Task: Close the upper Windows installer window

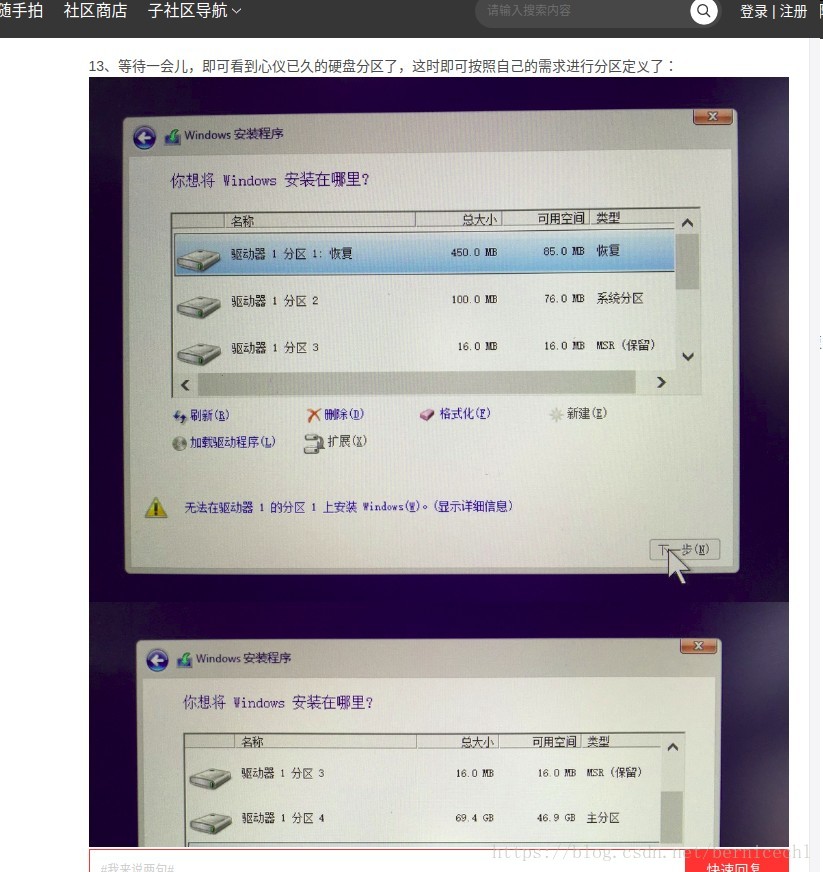Action: (713, 117)
